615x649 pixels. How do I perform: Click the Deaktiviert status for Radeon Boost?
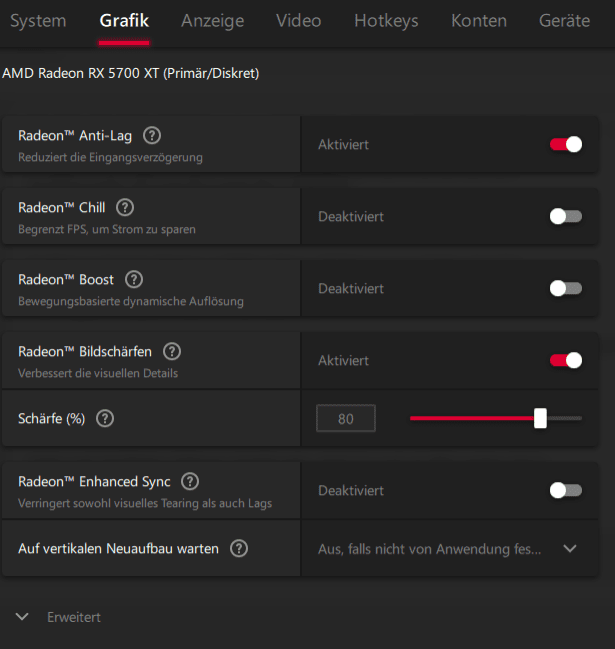click(351, 289)
